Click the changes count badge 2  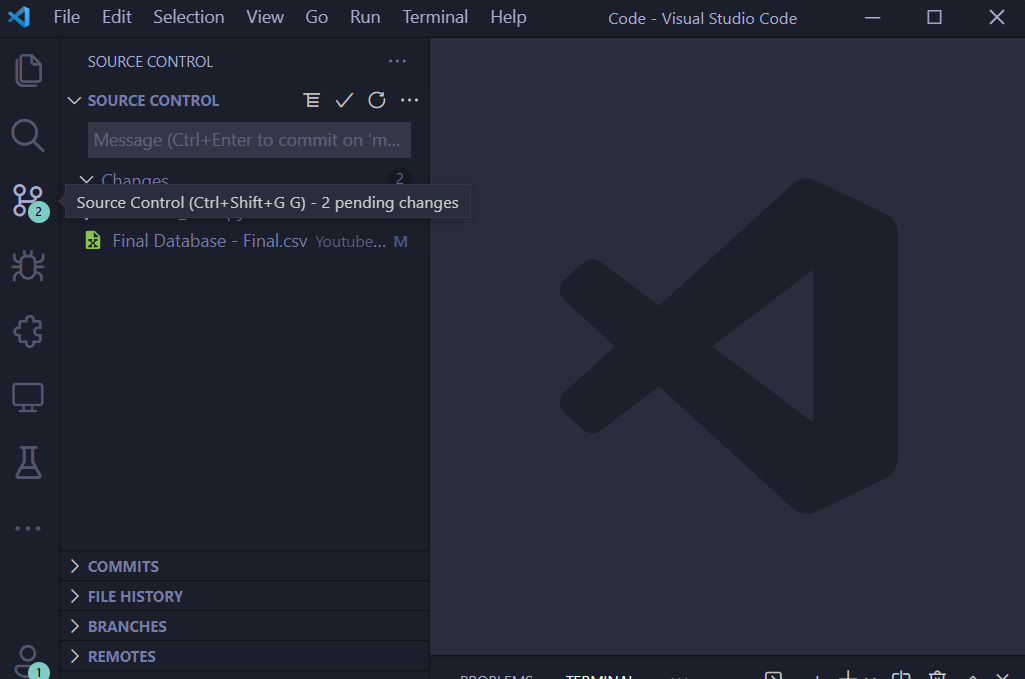[399, 178]
